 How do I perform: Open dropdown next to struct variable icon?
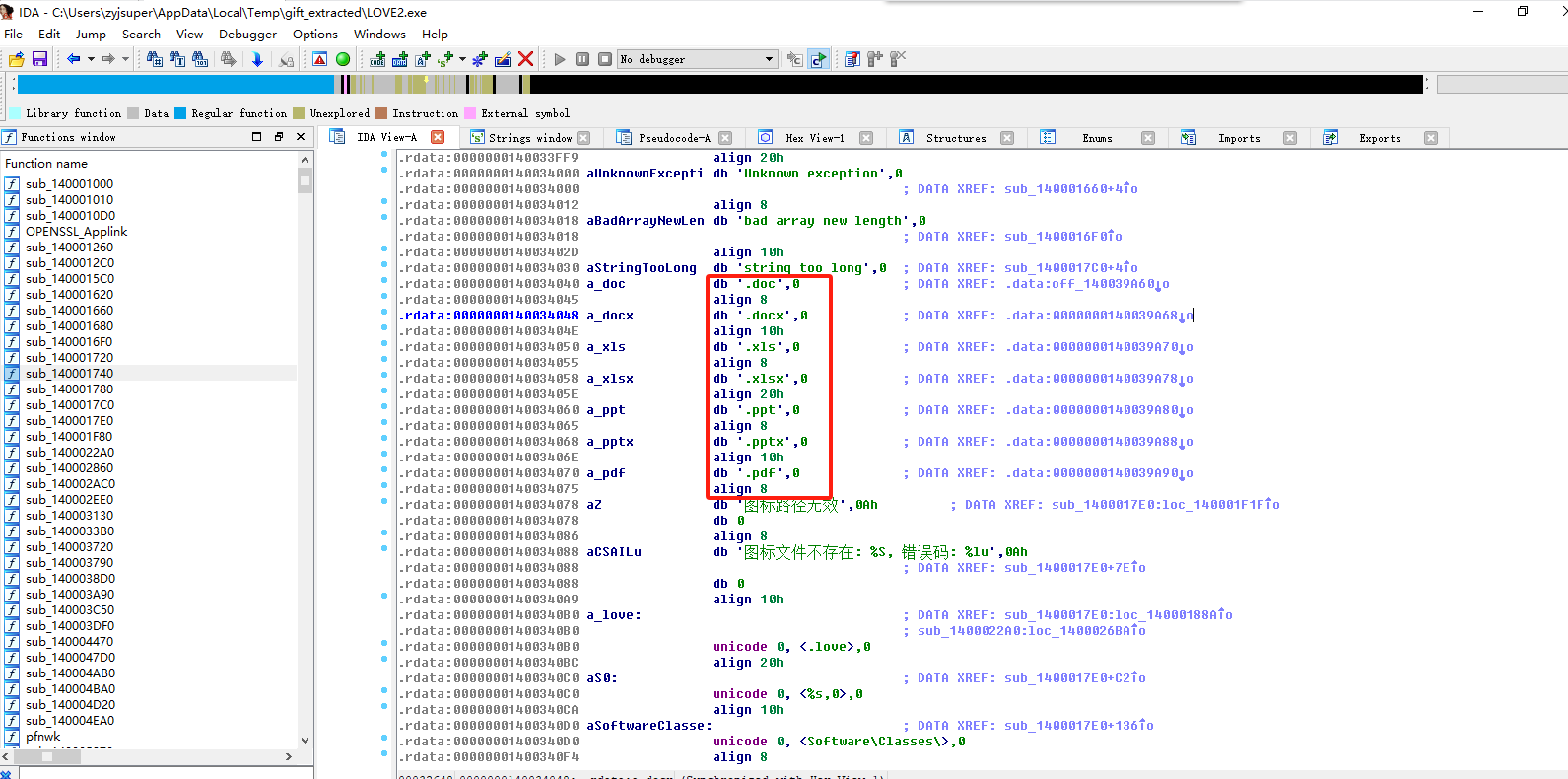click(x=462, y=59)
